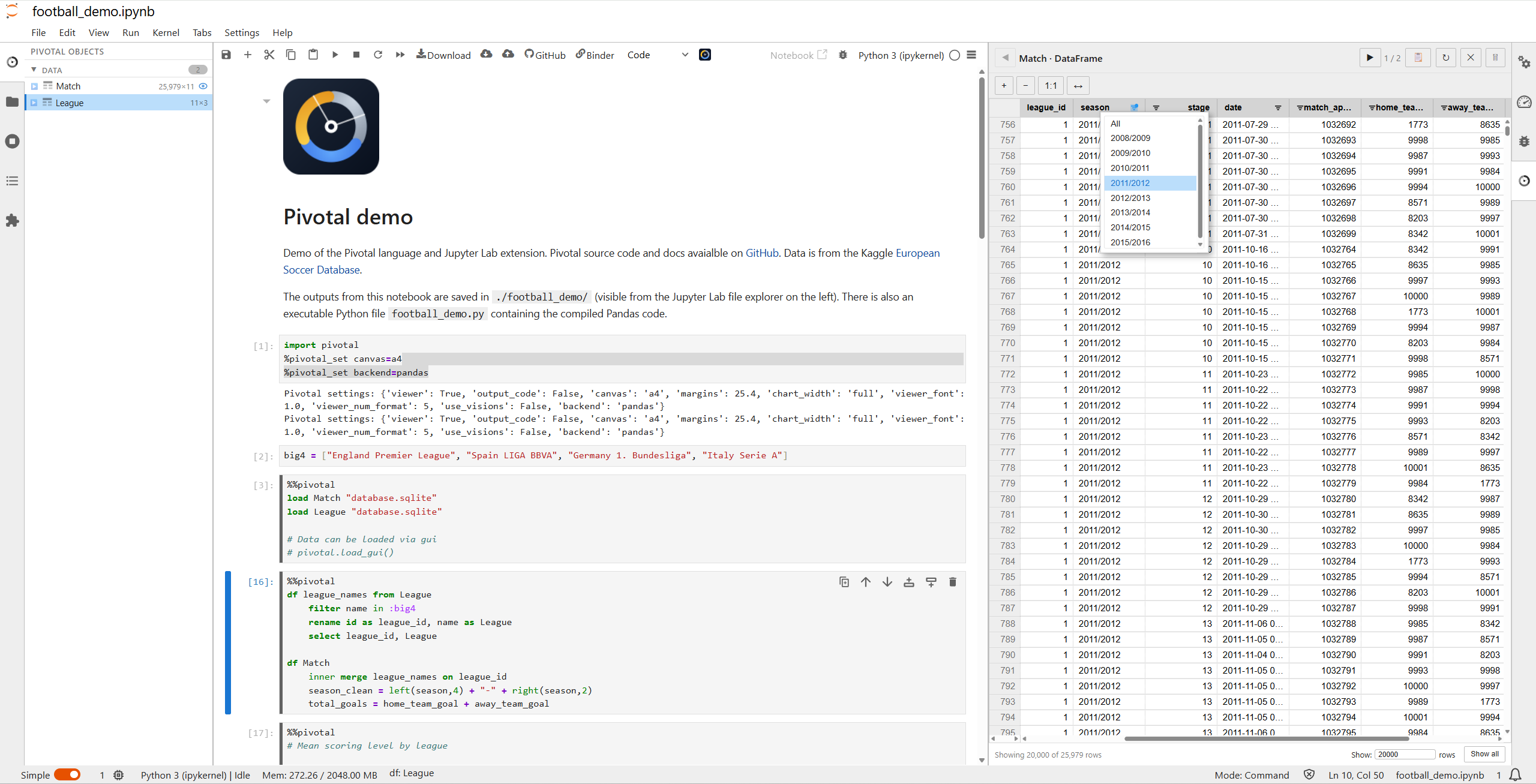Screen dimensions: 1536x784
Task: Open the Kernel menu
Action: [x=166, y=32]
